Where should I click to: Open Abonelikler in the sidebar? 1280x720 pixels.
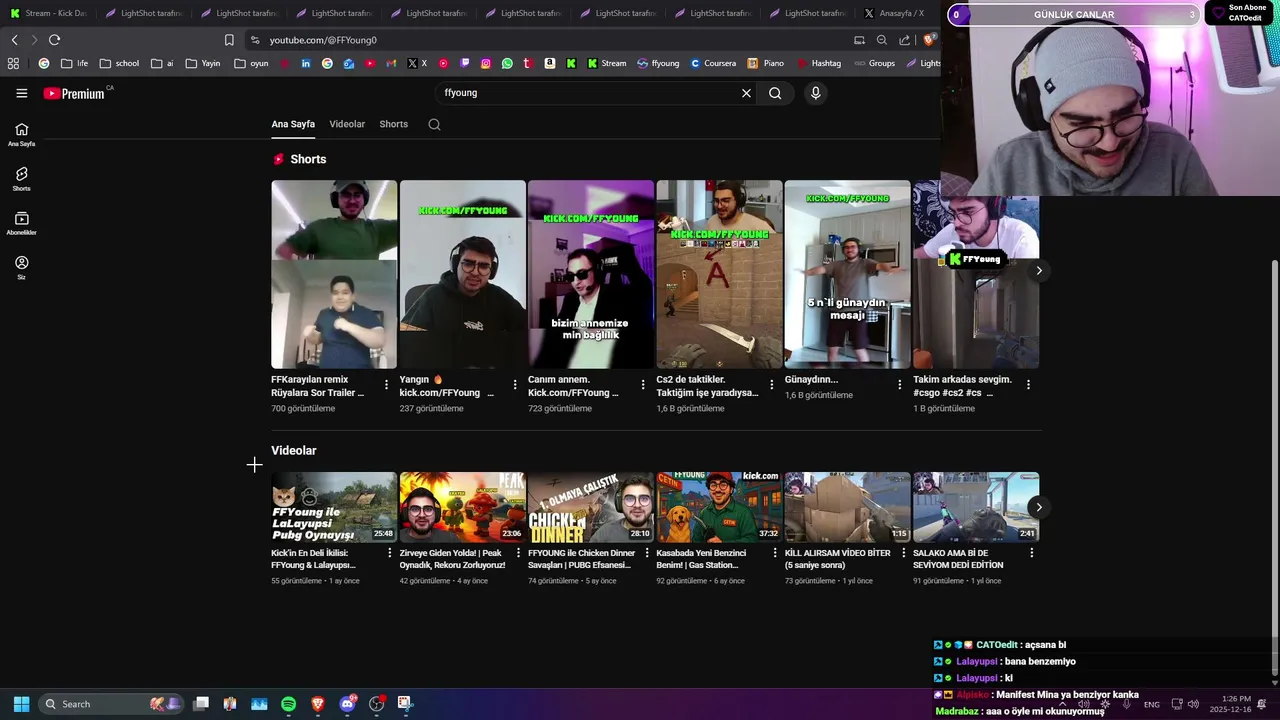coord(21,224)
